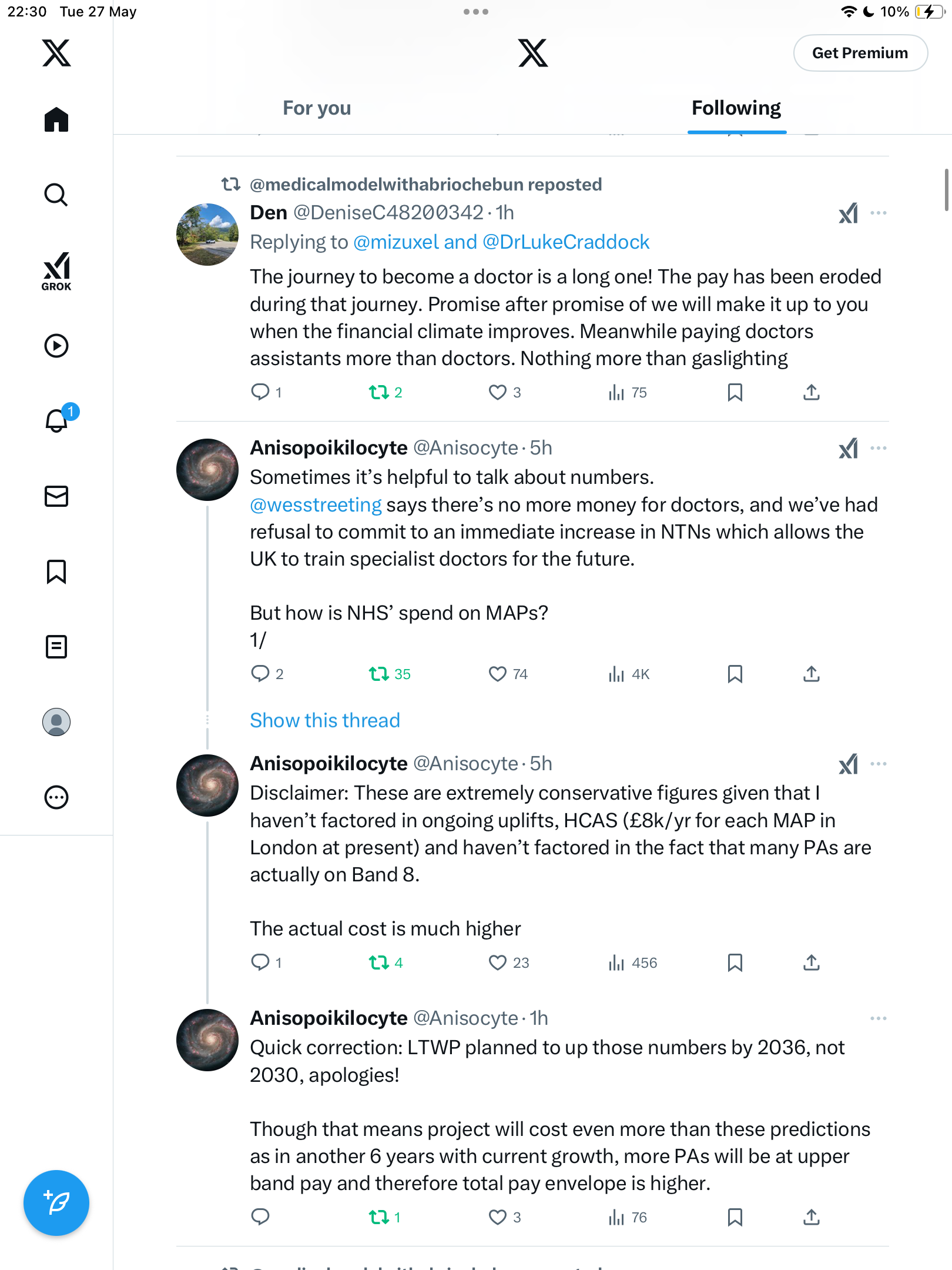Click the page scrollbar on the right edge
The width and height of the screenshot is (952, 1270).
[946, 189]
